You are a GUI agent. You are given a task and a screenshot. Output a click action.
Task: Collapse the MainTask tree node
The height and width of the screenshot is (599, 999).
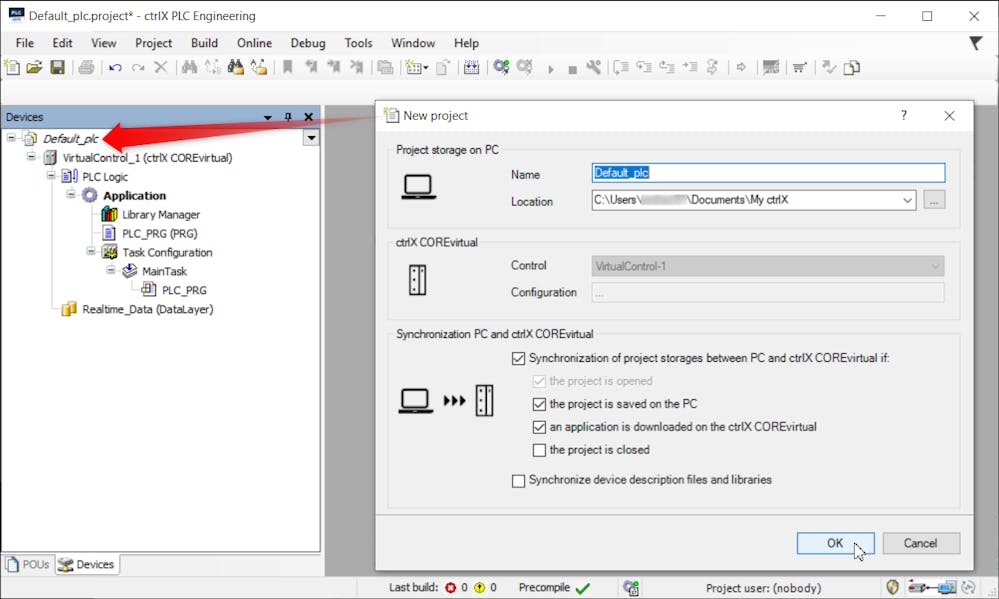tap(110, 270)
